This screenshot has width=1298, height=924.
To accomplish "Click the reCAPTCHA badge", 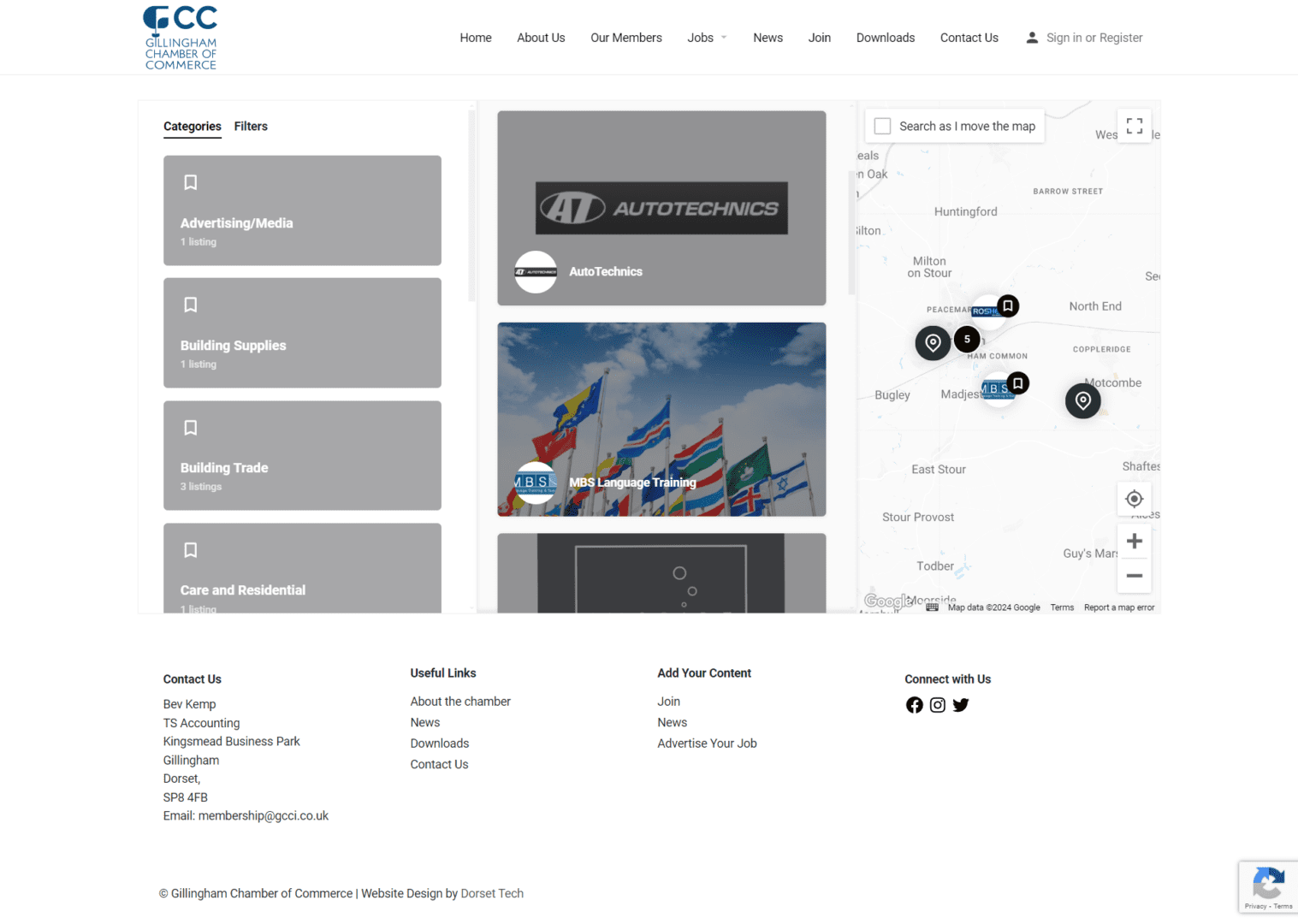I will tap(1268, 887).
